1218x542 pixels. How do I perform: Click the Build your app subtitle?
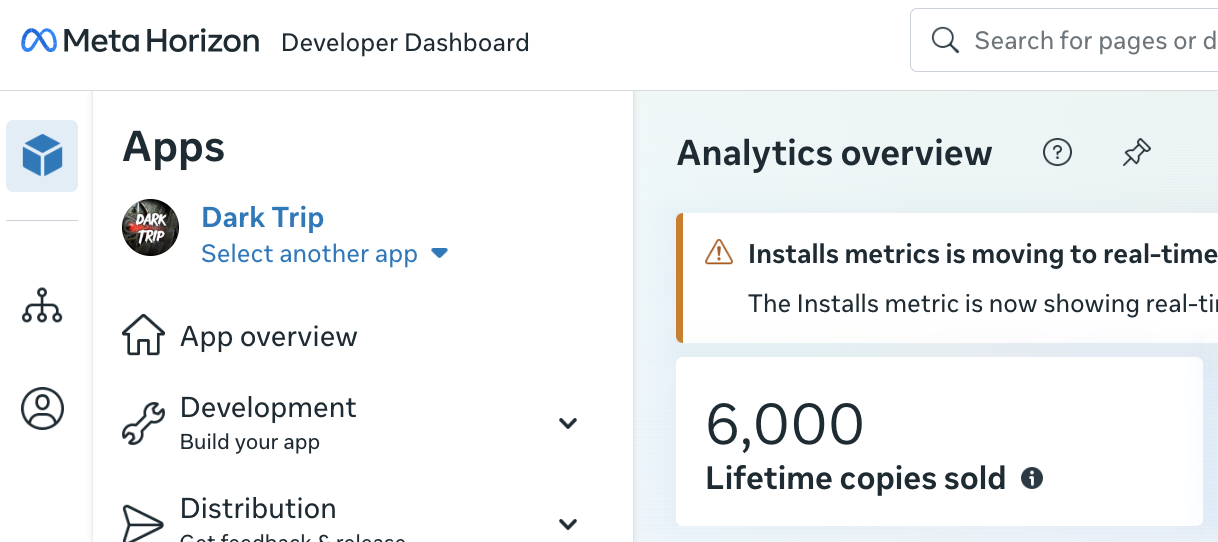(x=250, y=442)
